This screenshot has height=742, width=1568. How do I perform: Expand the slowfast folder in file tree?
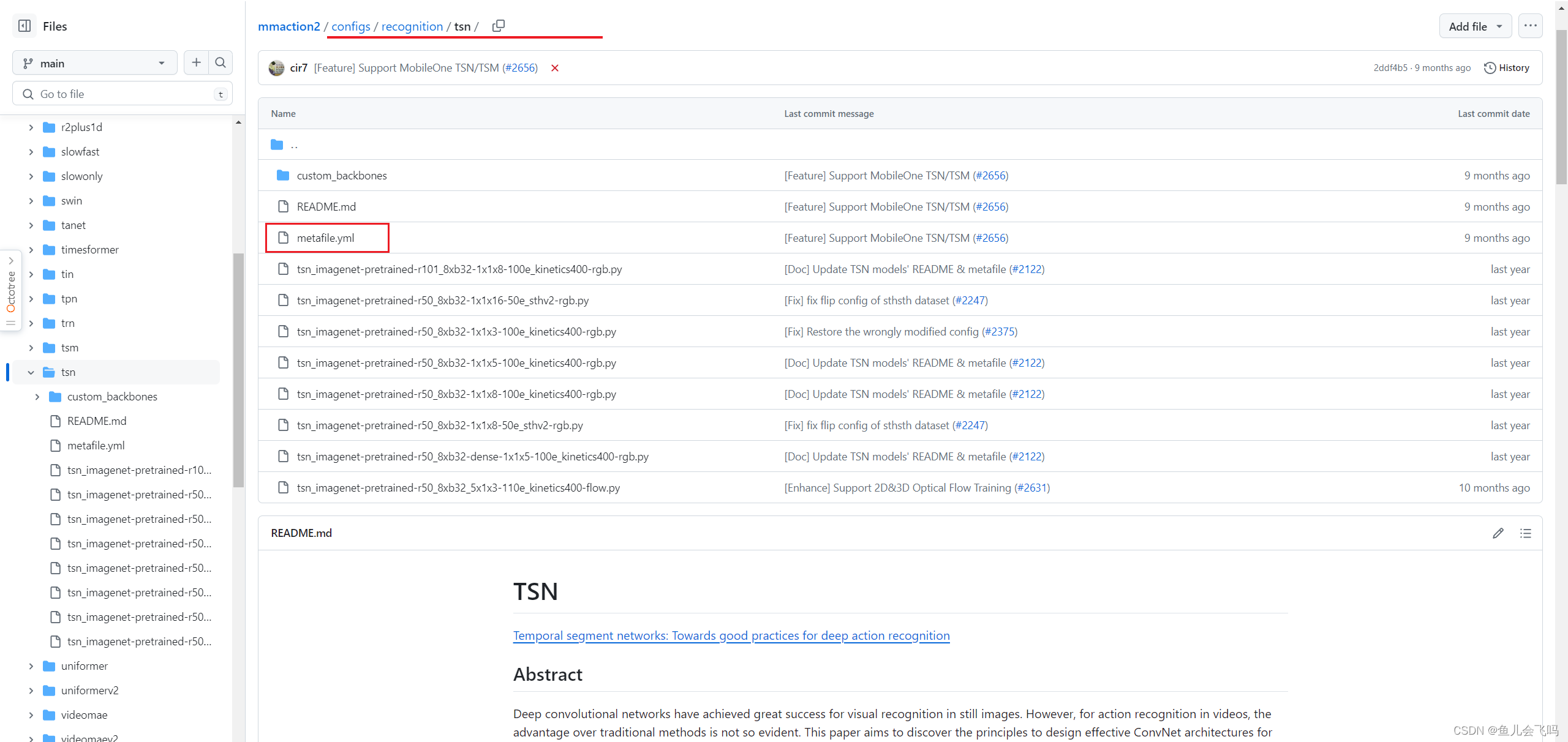pyautogui.click(x=31, y=151)
